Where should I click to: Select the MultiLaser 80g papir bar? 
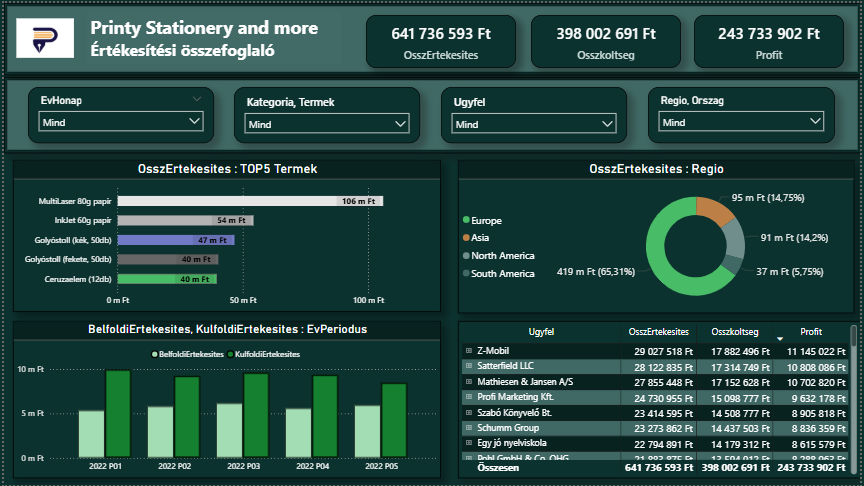pyautogui.click(x=250, y=201)
